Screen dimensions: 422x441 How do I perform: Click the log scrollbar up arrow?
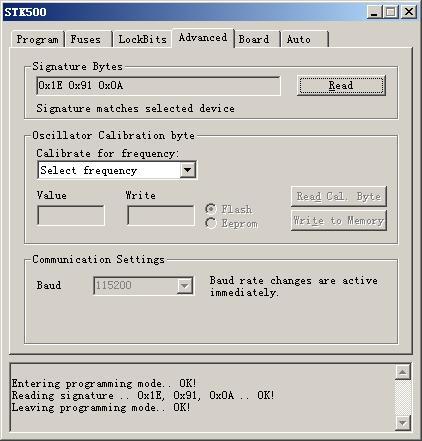coord(402,372)
